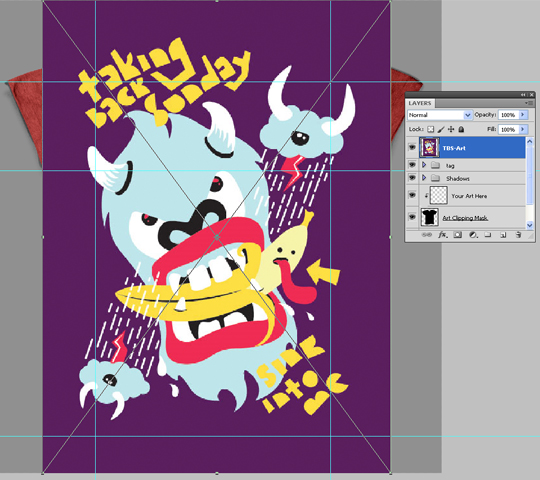Click the lock image pixels brush icon
540x480 pixels.
(441, 129)
